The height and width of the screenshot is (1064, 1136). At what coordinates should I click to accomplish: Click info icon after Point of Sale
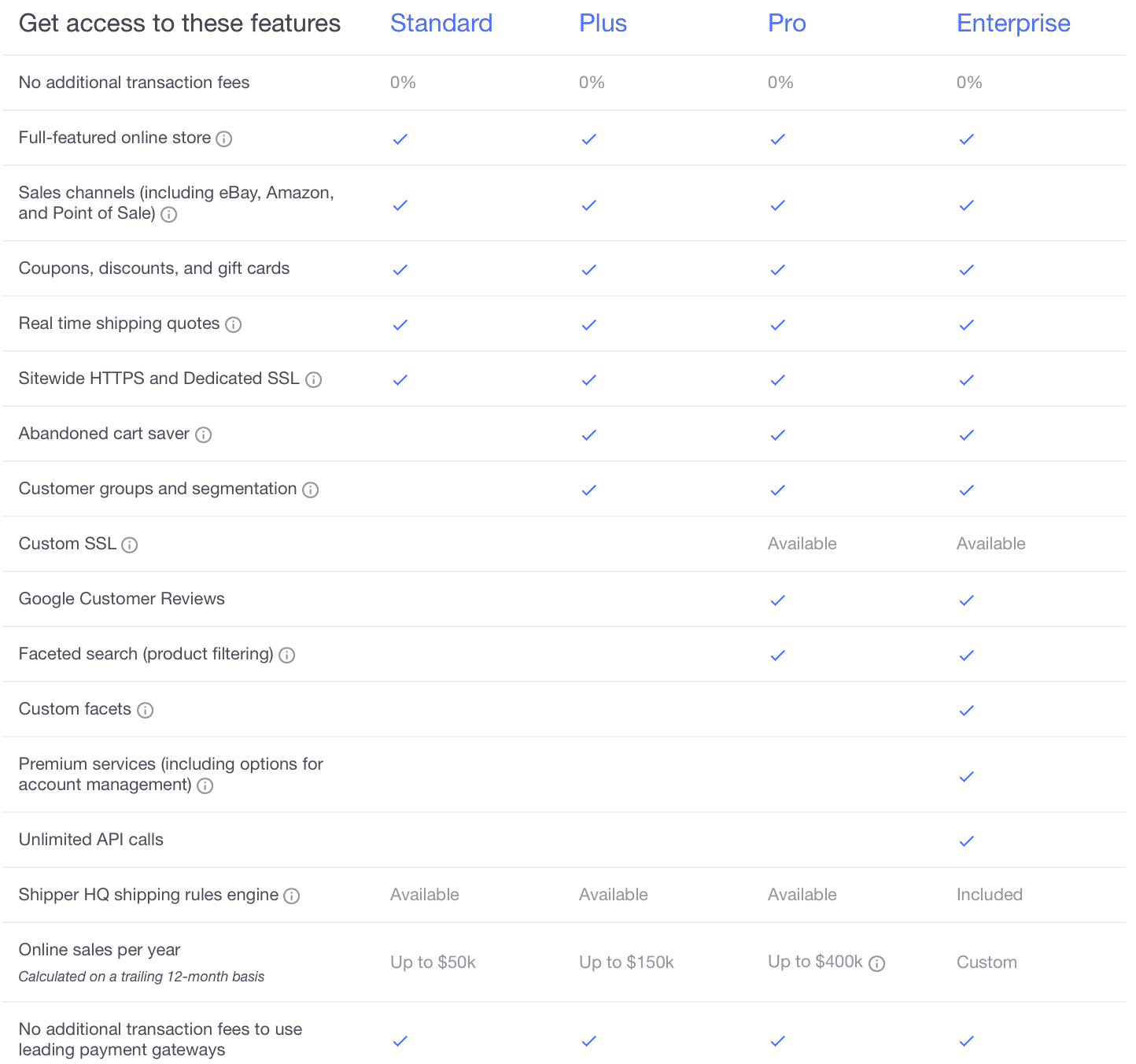169,215
